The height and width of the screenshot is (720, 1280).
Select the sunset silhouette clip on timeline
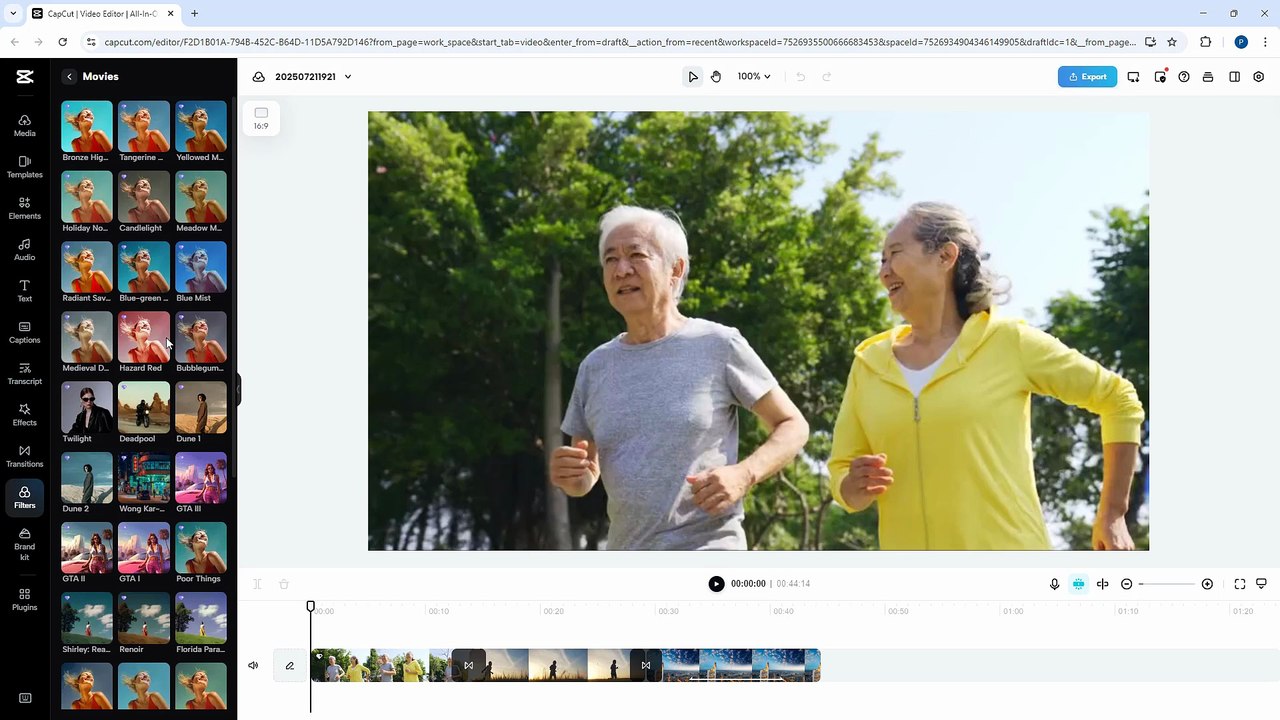558,666
